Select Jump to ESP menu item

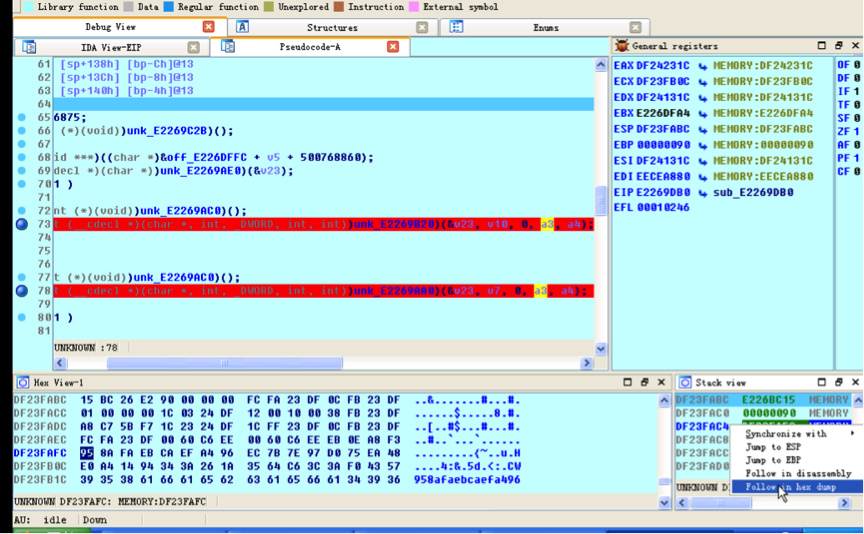tap(796, 447)
